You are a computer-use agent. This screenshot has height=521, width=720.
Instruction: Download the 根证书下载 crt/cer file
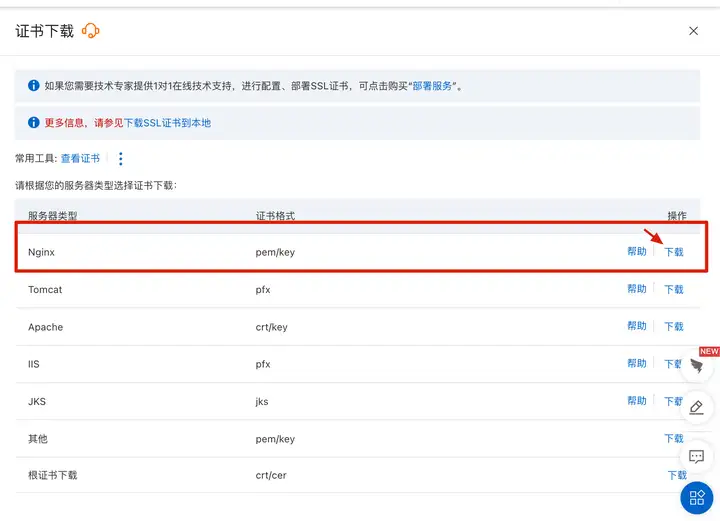677,476
